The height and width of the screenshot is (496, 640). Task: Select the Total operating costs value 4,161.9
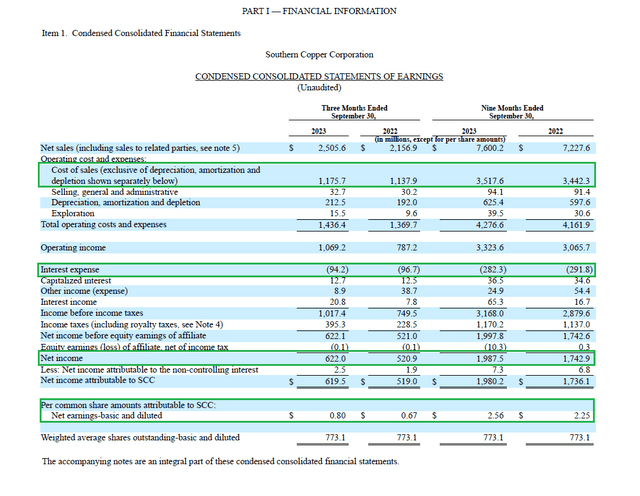[576, 225]
